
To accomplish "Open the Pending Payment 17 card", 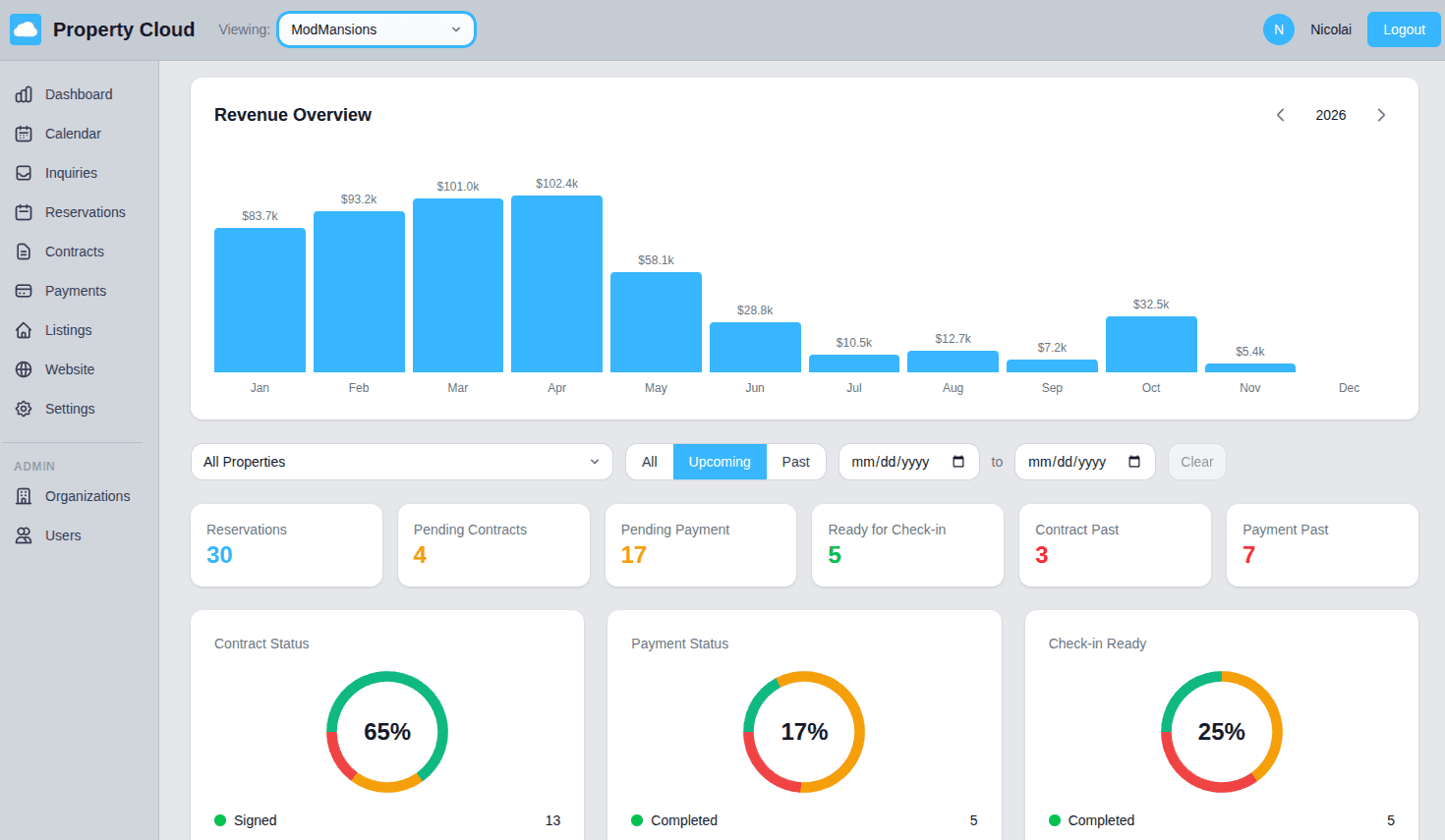I will 701,545.
